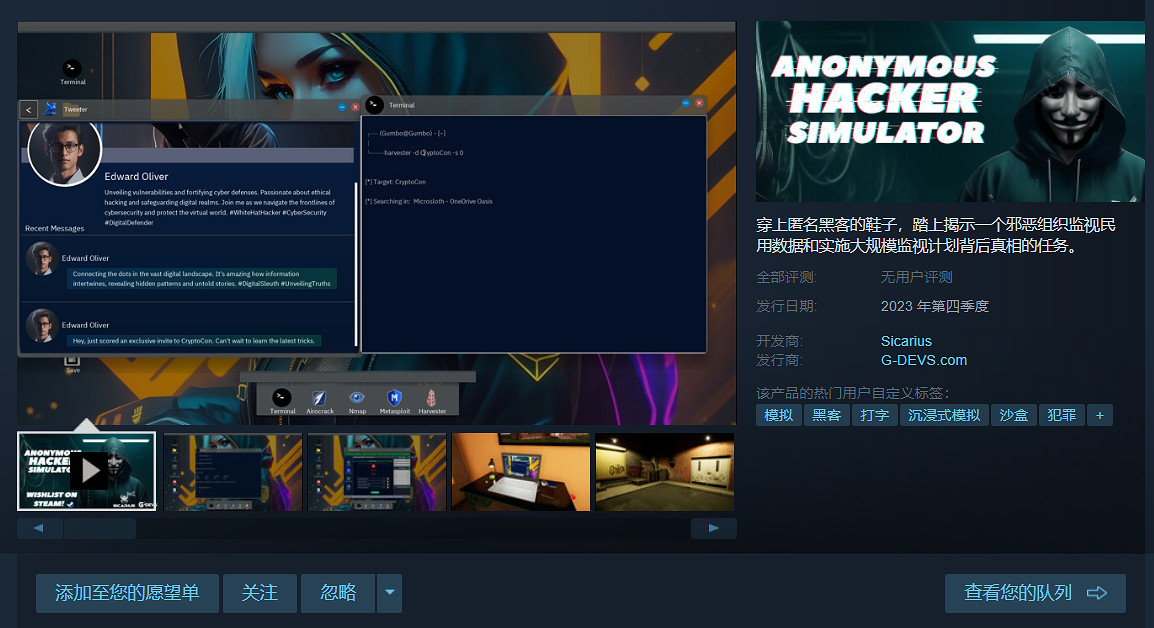The height and width of the screenshot is (628, 1154).
Task: Click the Tweeter app icon in the titlebar
Action: [x=48, y=108]
